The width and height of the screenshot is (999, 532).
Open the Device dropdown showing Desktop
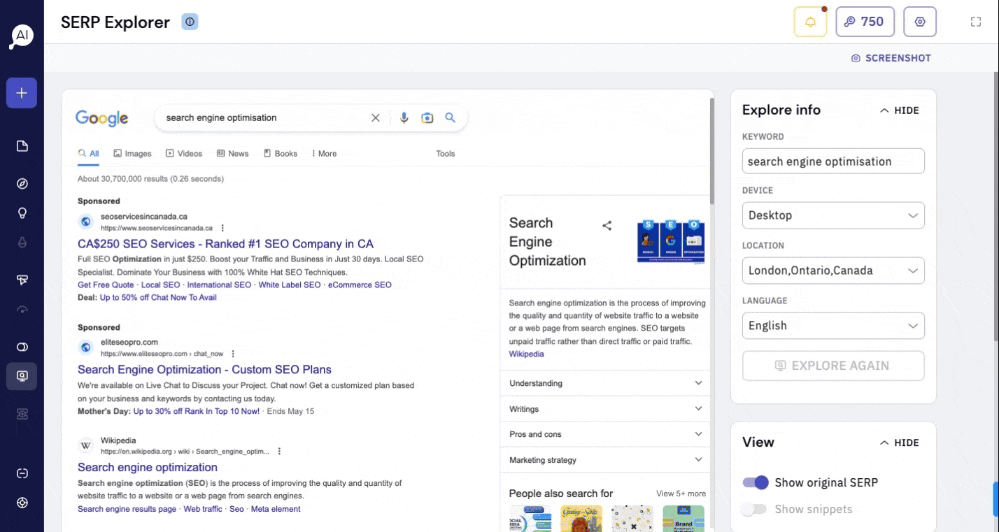pyautogui.click(x=833, y=215)
